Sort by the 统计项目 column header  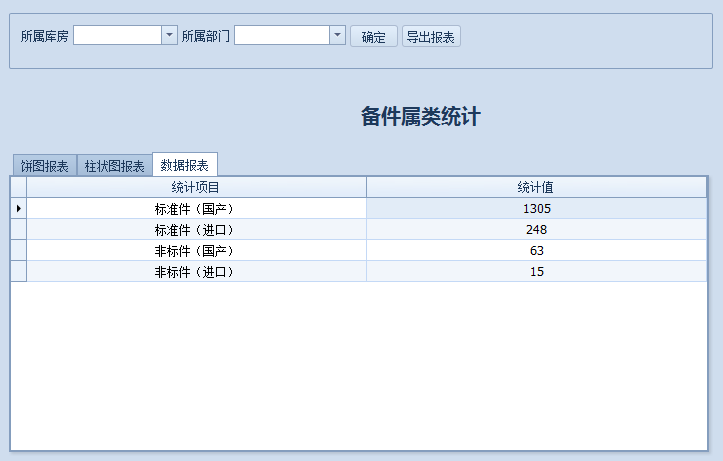tap(196, 187)
